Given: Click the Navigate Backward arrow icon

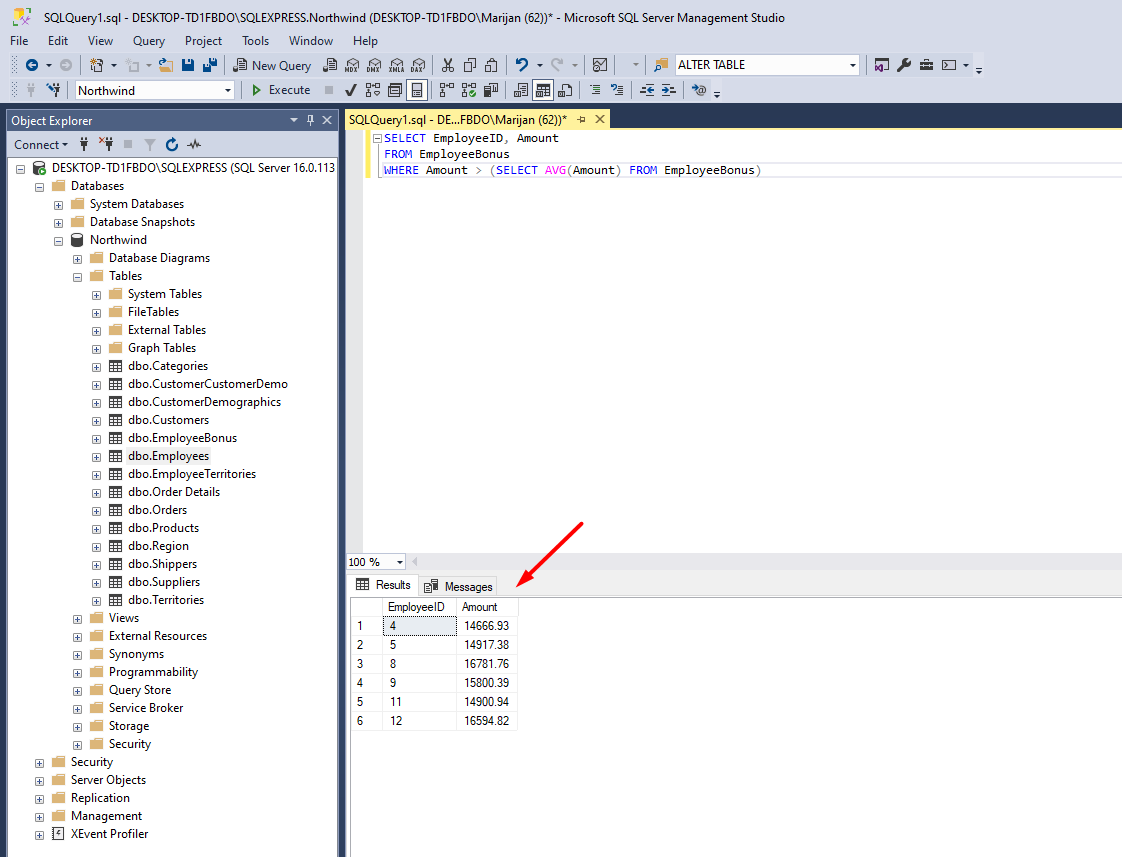Looking at the screenshot, I should [31, 65].
